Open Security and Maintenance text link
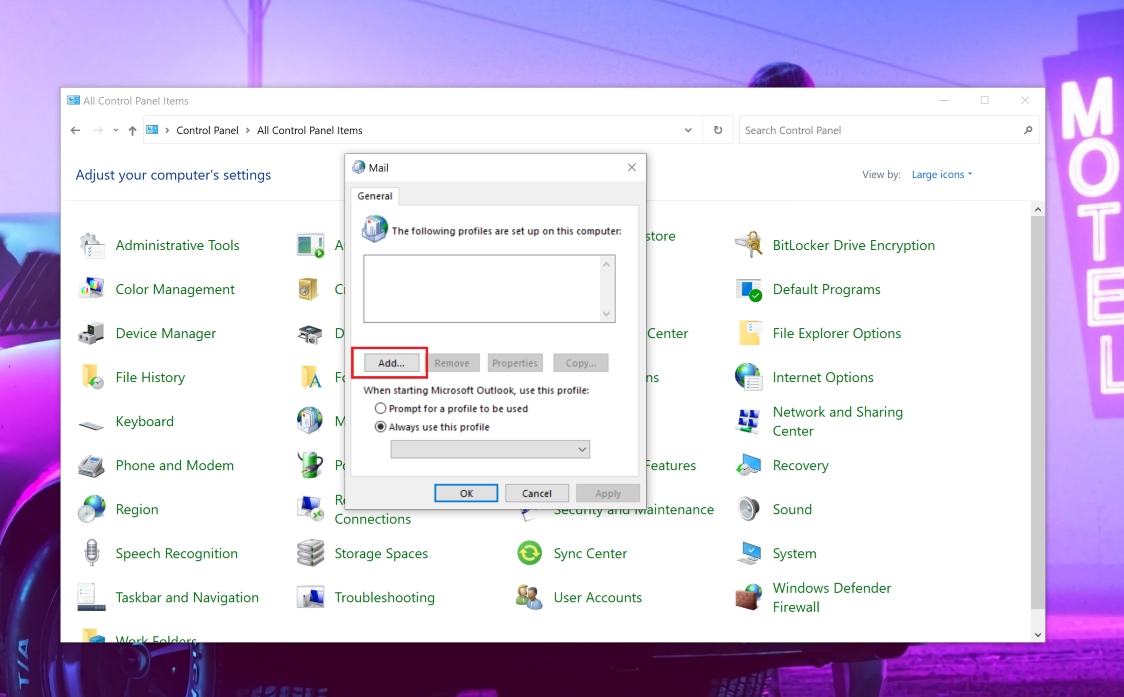 [x=634, y=511]
